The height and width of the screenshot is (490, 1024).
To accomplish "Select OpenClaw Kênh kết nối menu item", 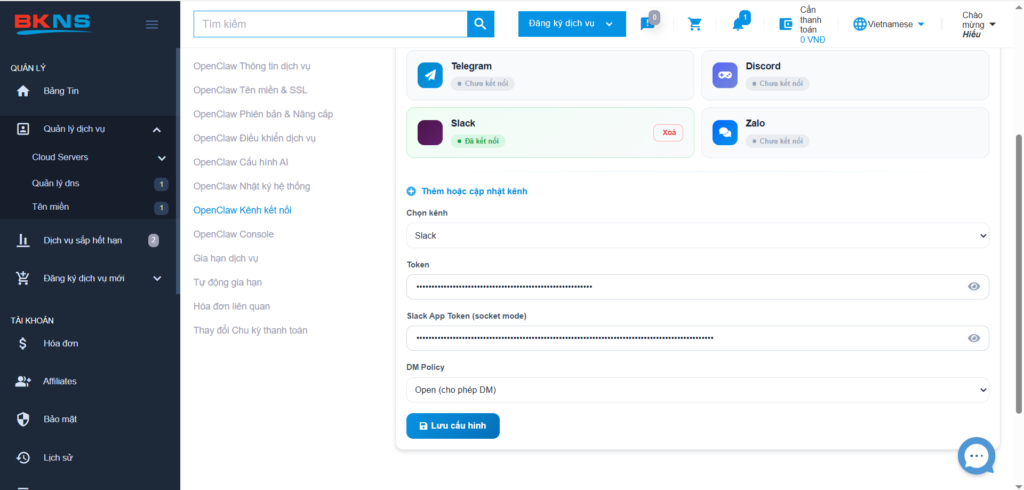I will tap(242, 210).
